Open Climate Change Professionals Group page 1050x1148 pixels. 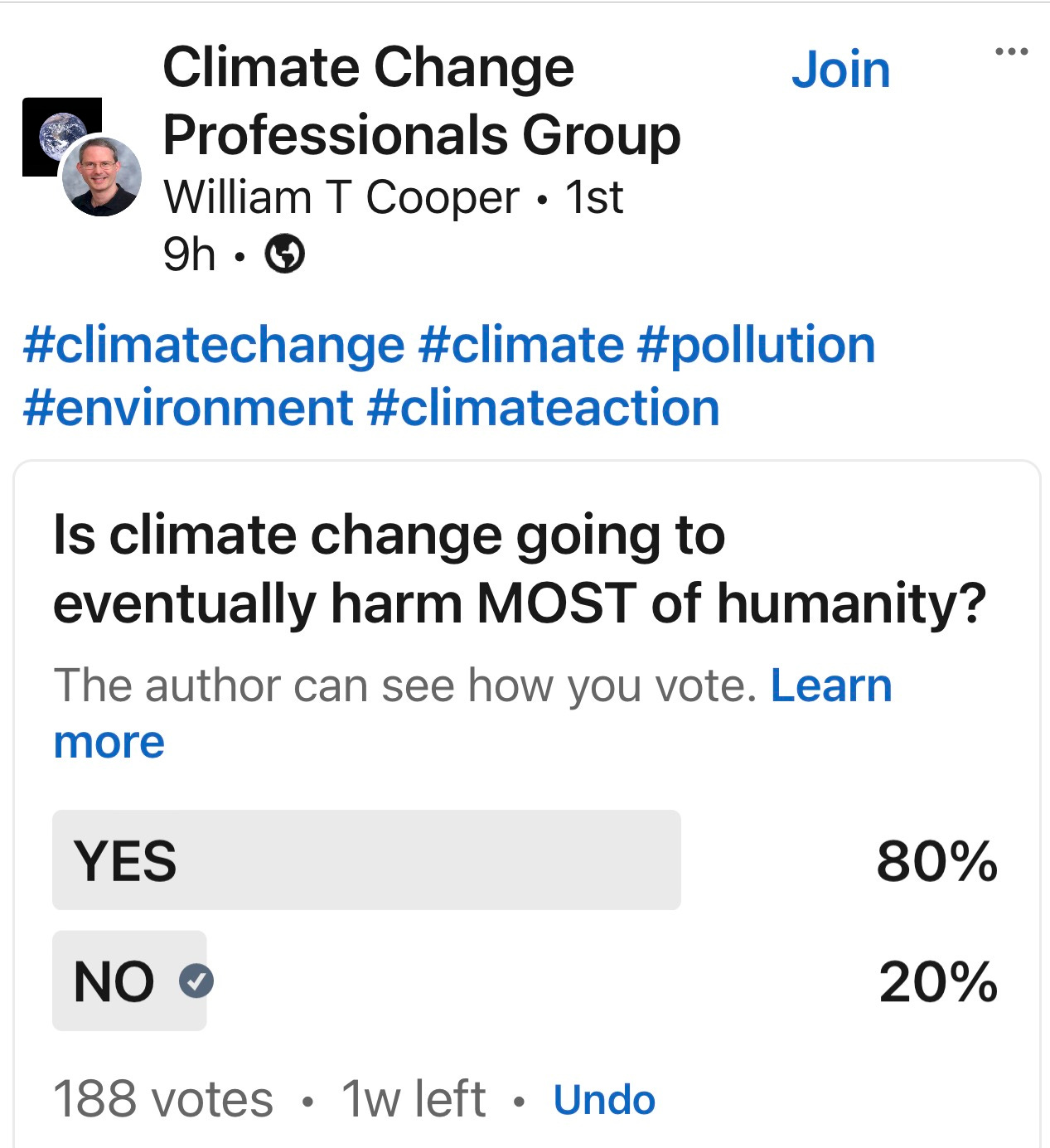pyautogui.click(x=421, y=100)
